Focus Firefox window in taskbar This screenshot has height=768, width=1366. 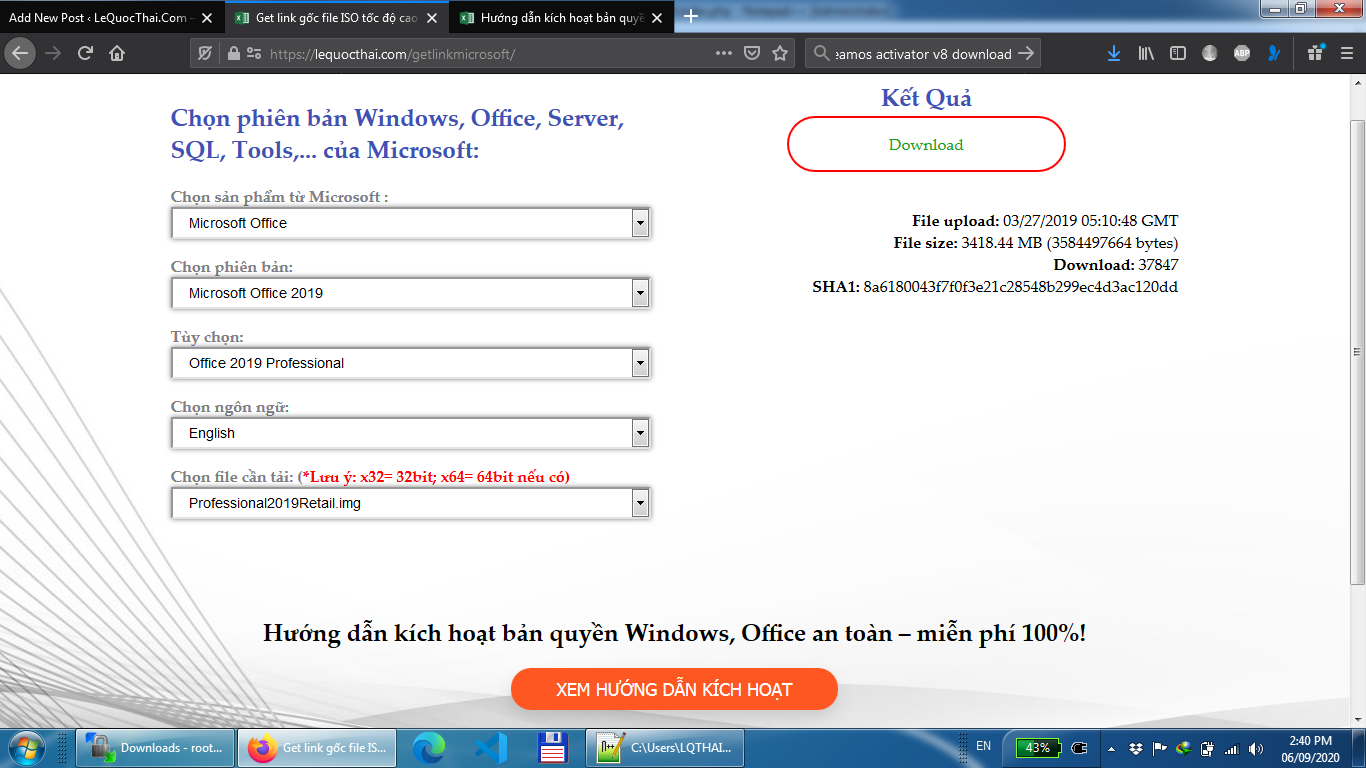pos(317,747)
